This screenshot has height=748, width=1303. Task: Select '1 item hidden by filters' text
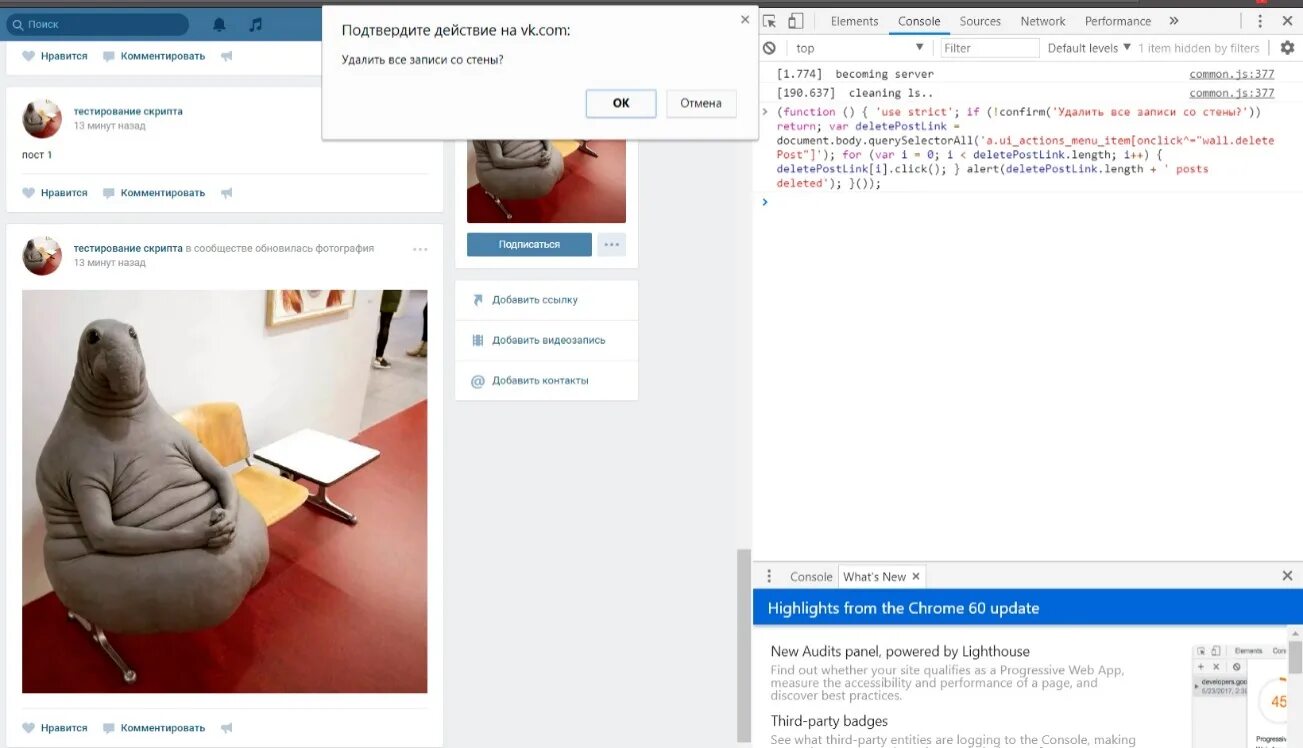tap(1198, 48)
